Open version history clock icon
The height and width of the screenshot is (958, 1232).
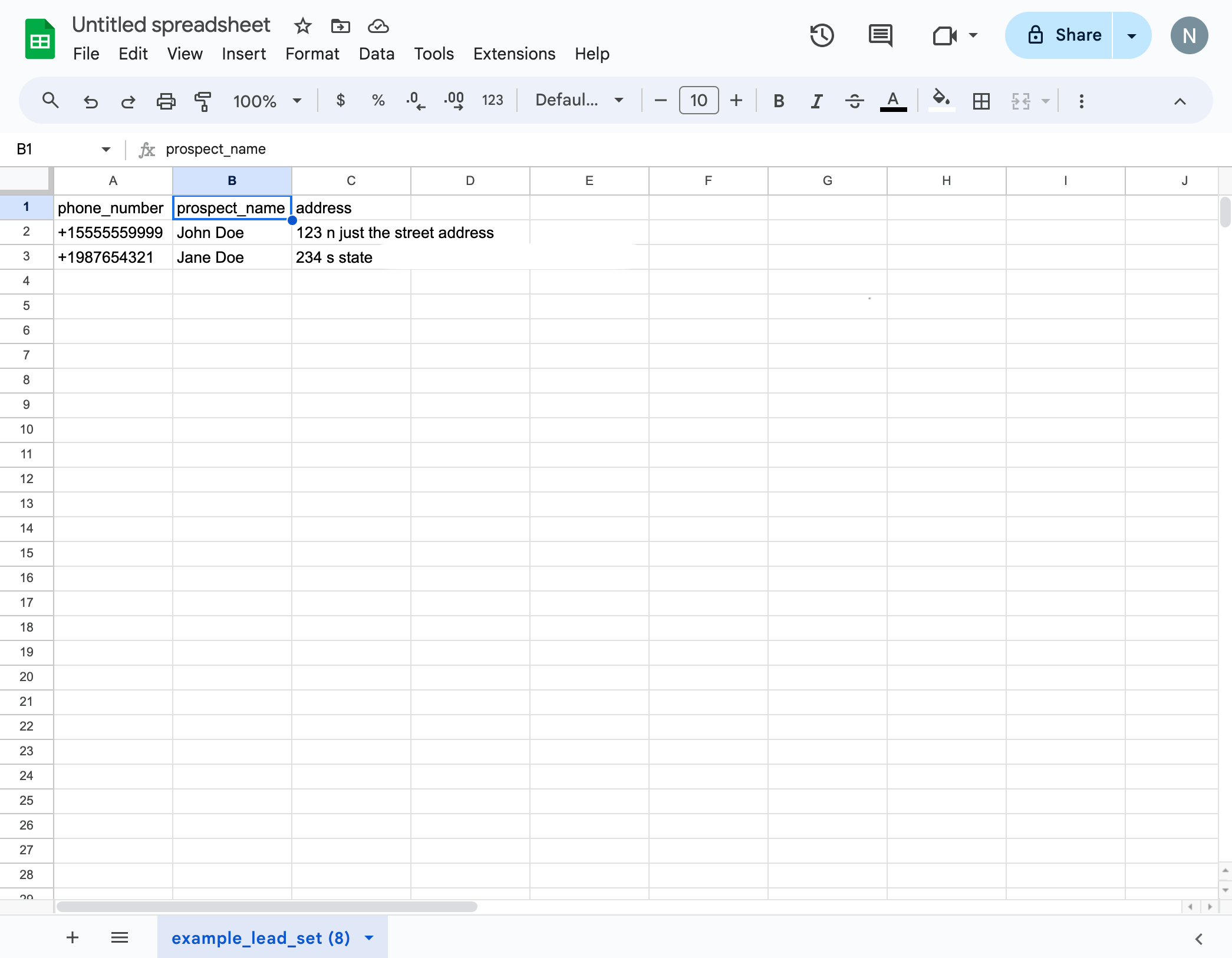[822, 35]
